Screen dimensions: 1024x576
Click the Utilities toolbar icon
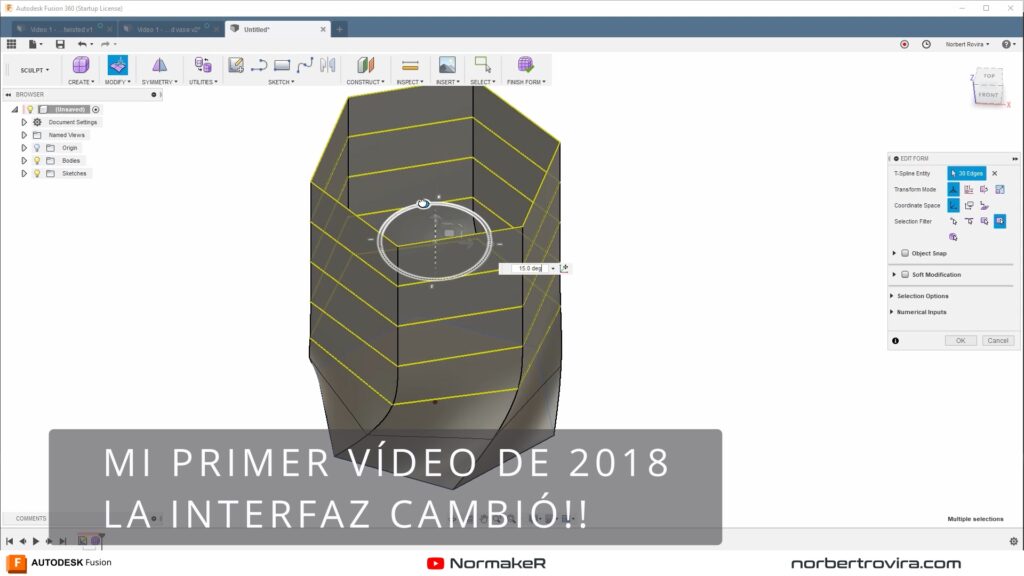point(203,65)
